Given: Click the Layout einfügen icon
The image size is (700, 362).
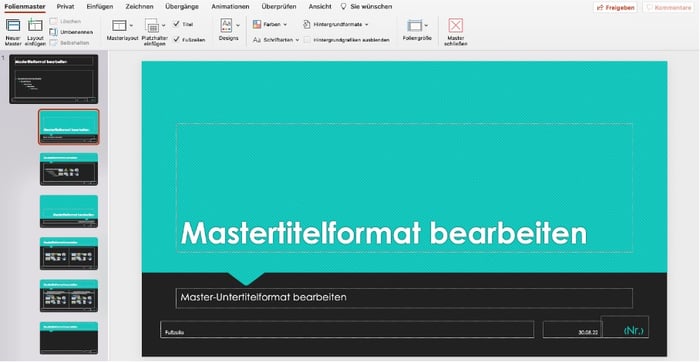Looking at the screenshot, I should click(35, 25).
